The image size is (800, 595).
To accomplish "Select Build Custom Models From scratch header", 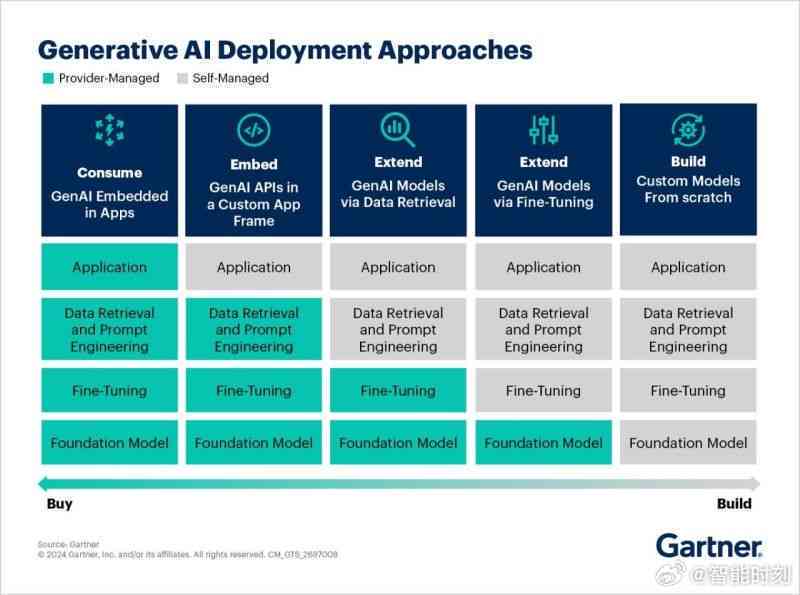I will 688,170.
